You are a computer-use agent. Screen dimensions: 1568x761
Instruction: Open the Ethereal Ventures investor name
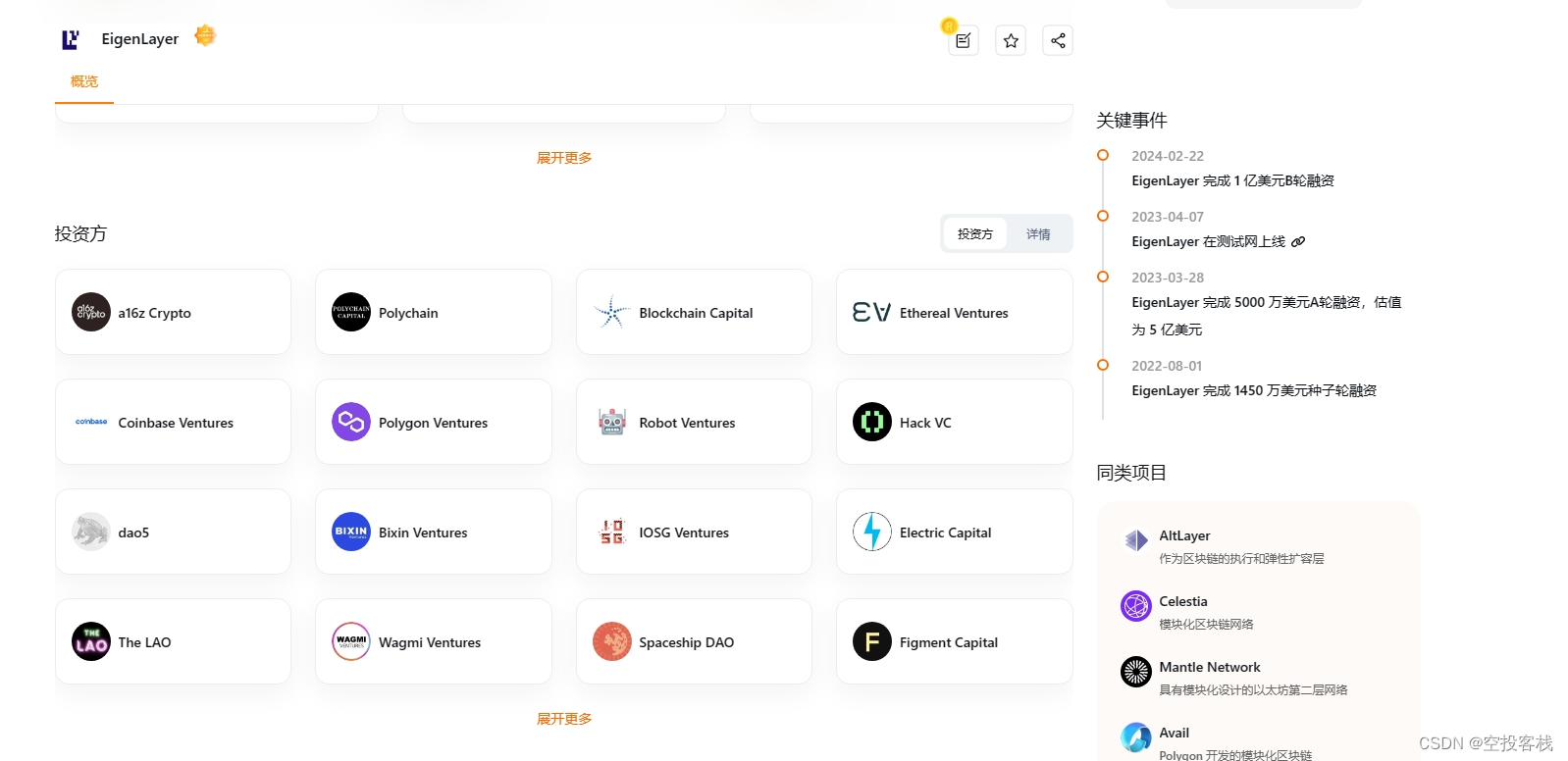(x=954, y=313)
